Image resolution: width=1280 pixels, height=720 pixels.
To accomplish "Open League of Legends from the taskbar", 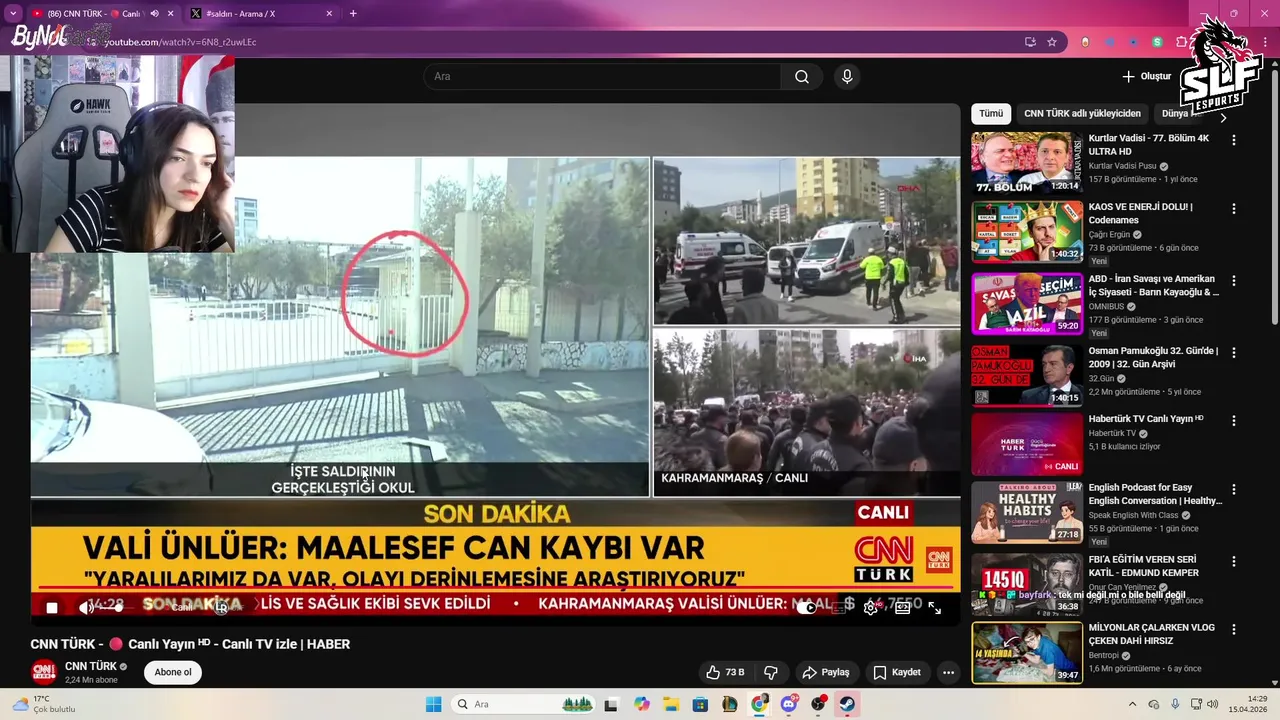I will point(730,704).
